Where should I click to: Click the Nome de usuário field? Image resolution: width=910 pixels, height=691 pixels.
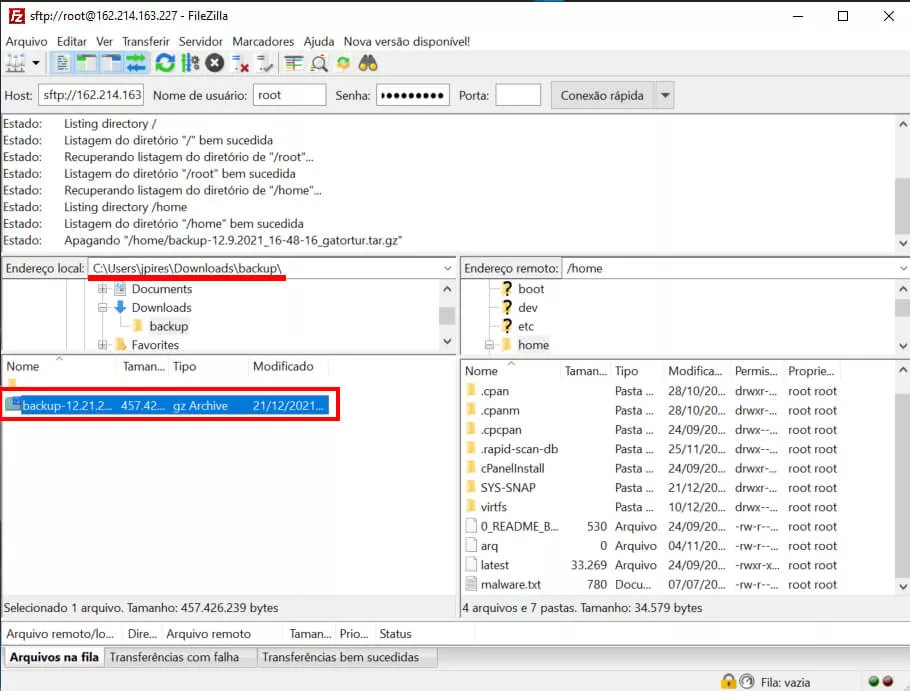click(289, 95)
